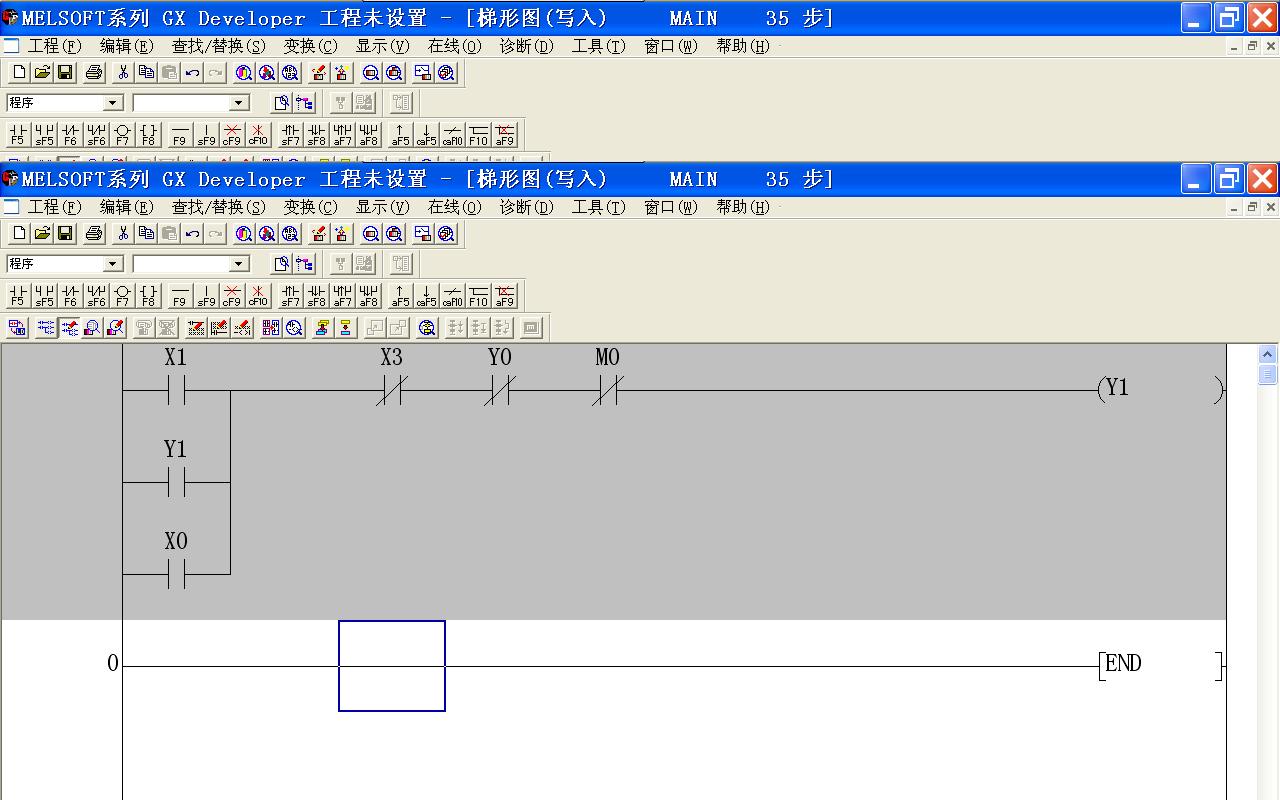
Task: Open 变换(C) menu in the foreground window
Action: coord(310,207)
